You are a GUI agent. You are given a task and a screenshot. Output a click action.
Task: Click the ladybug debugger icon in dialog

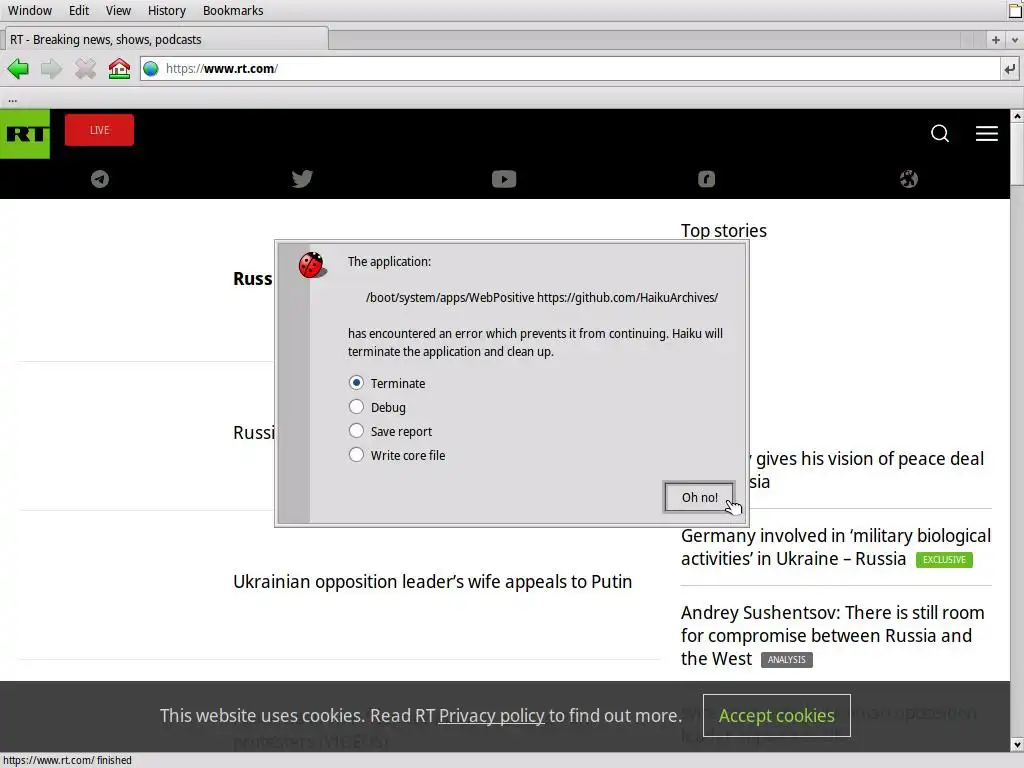(312, 265)
